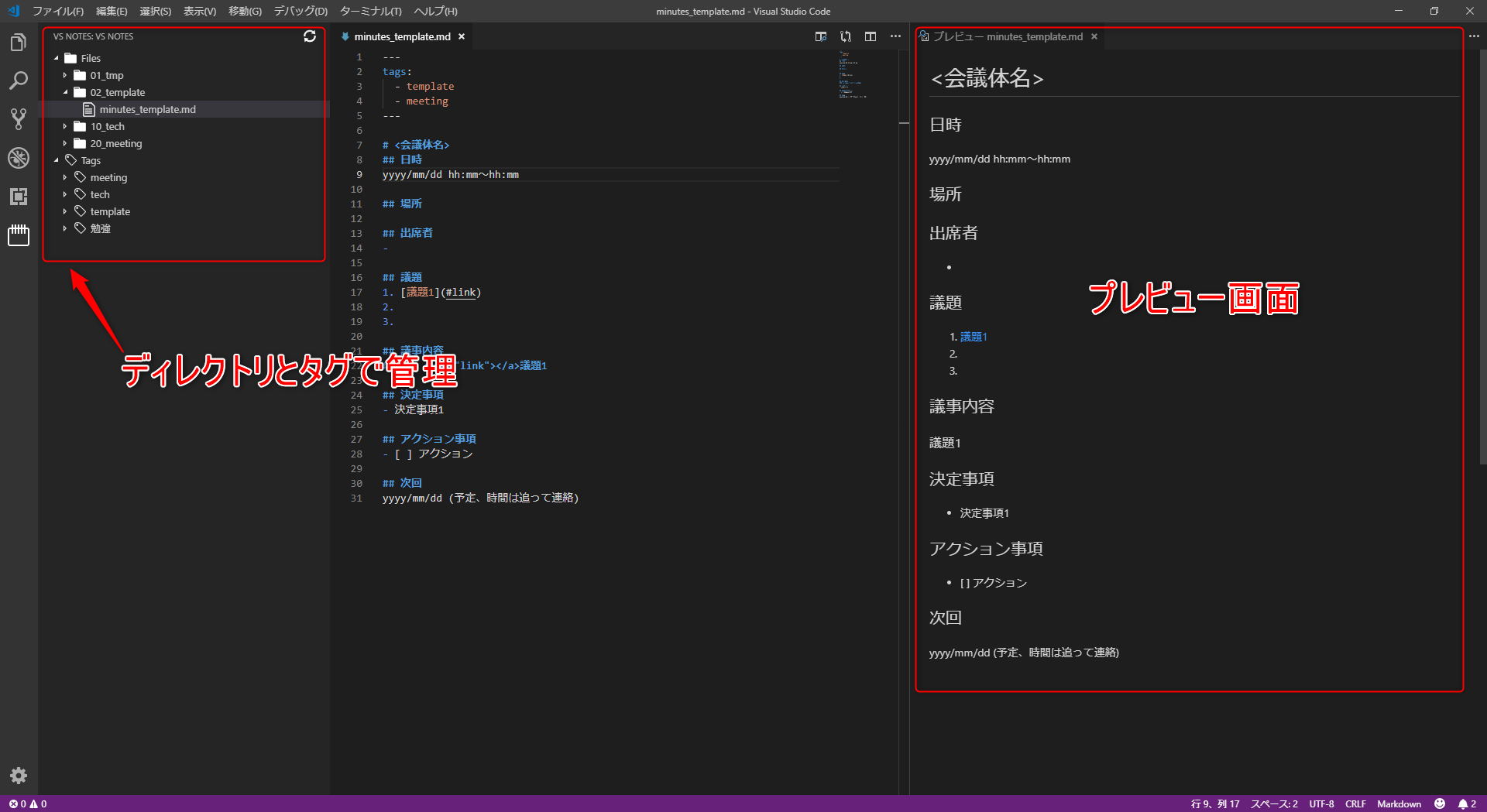Click the CRLF line ending indicator
The width and height of the screenshot is (1487, 812).
coord(1355,803)
